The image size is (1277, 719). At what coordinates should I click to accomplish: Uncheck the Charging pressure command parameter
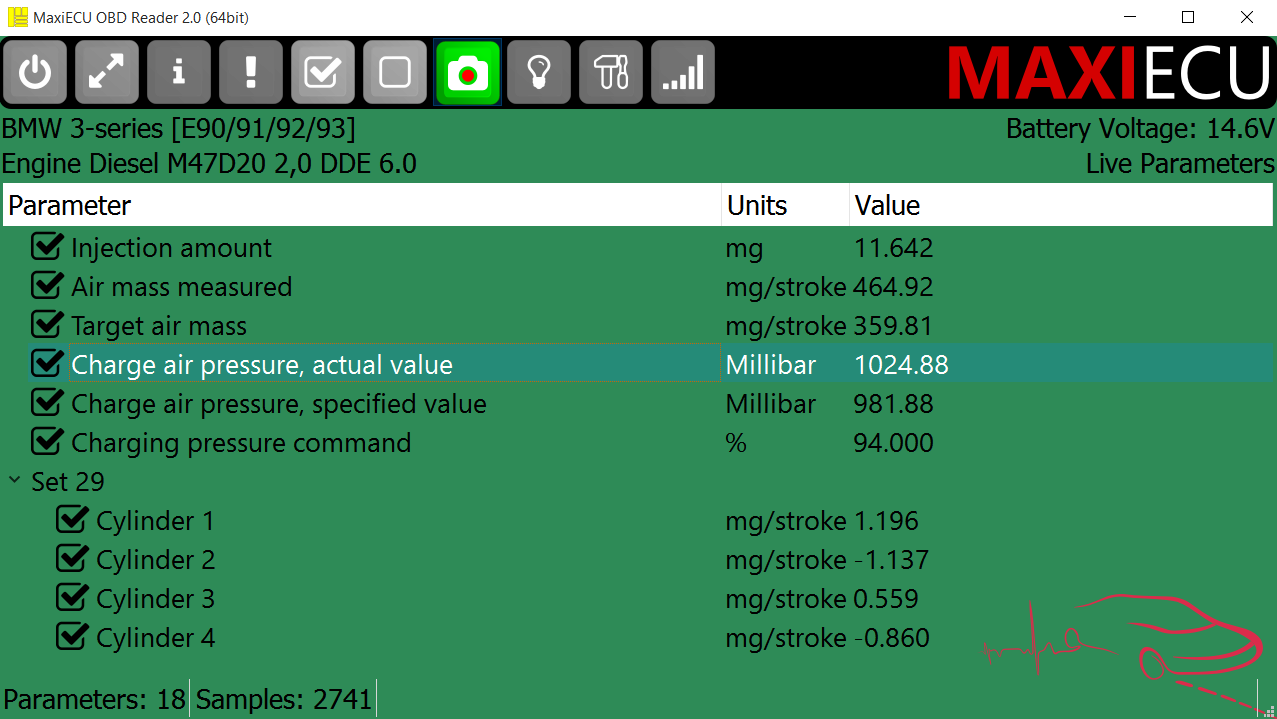[47, 442]
